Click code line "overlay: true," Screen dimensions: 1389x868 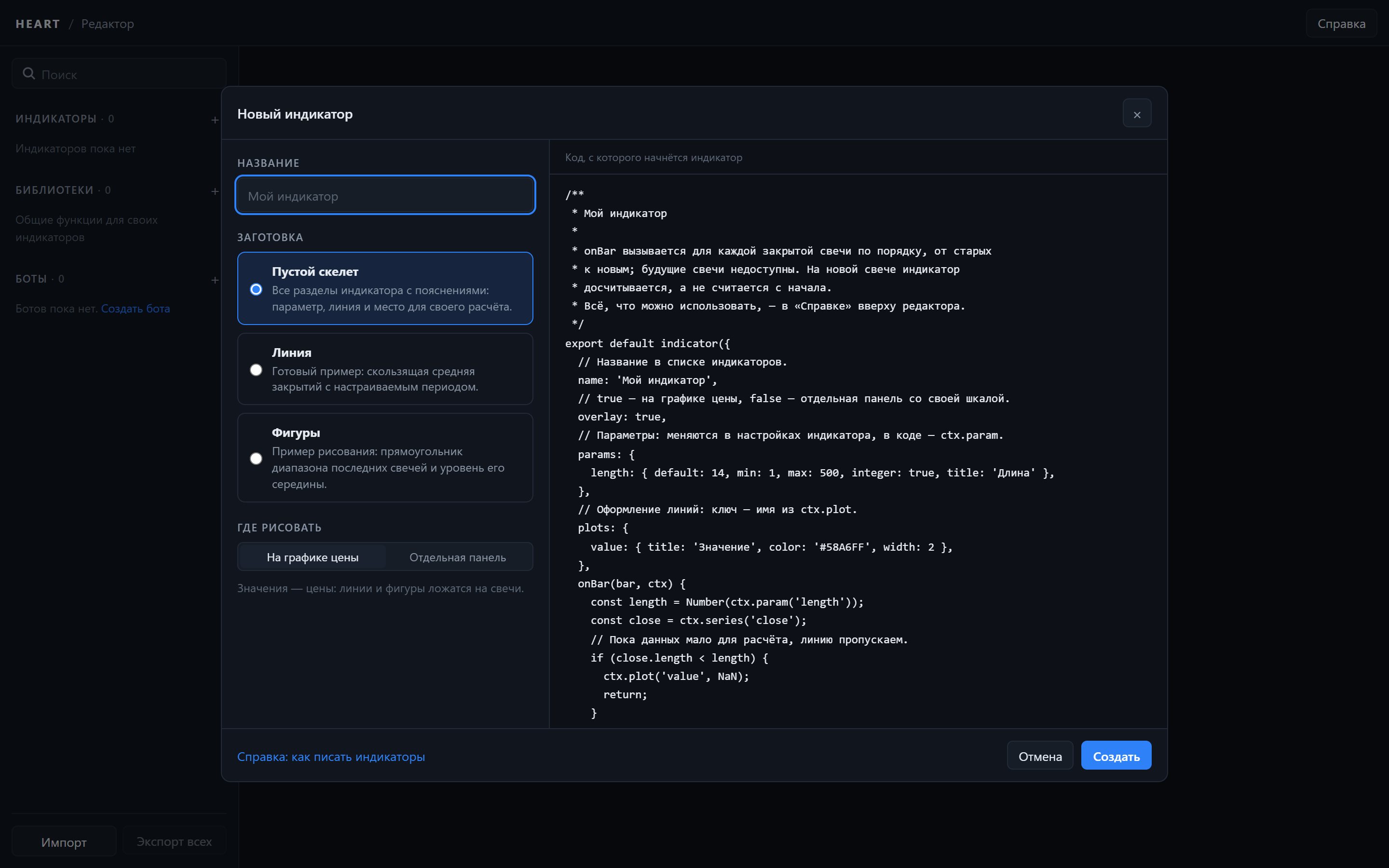[x=622, y=417]
